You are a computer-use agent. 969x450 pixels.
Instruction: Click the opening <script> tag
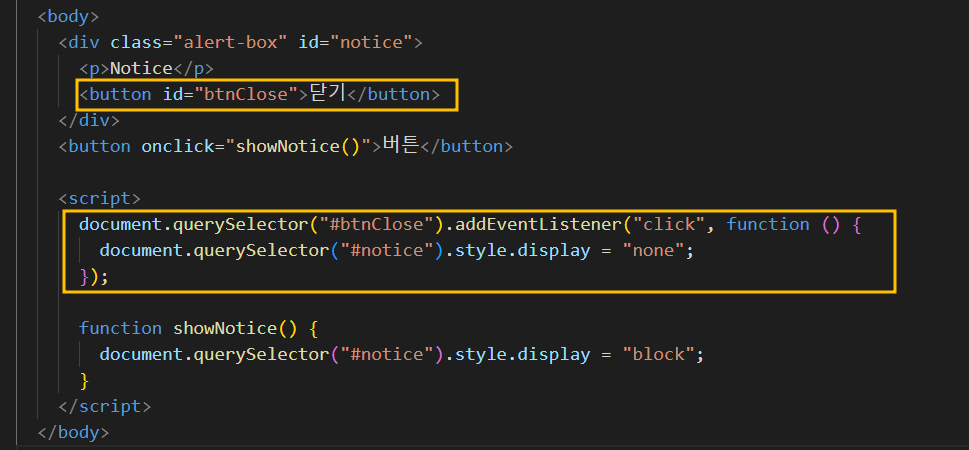pyautogui.click(x=99, y=198)
